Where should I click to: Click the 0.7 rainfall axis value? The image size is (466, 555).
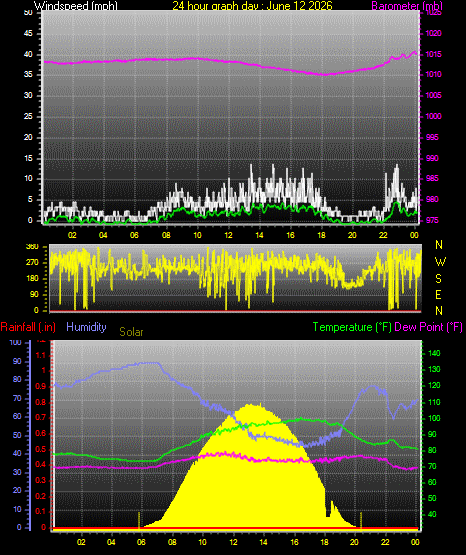point(41,418)
